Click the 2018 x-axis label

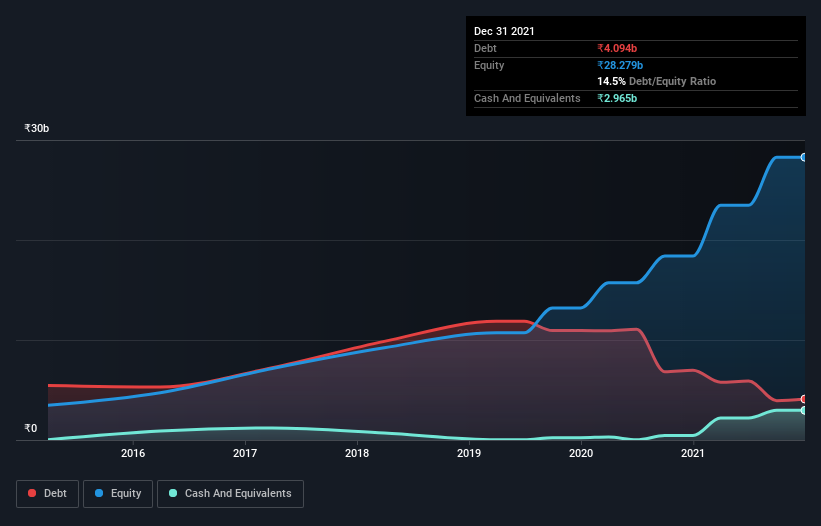[x=357, y=453]
